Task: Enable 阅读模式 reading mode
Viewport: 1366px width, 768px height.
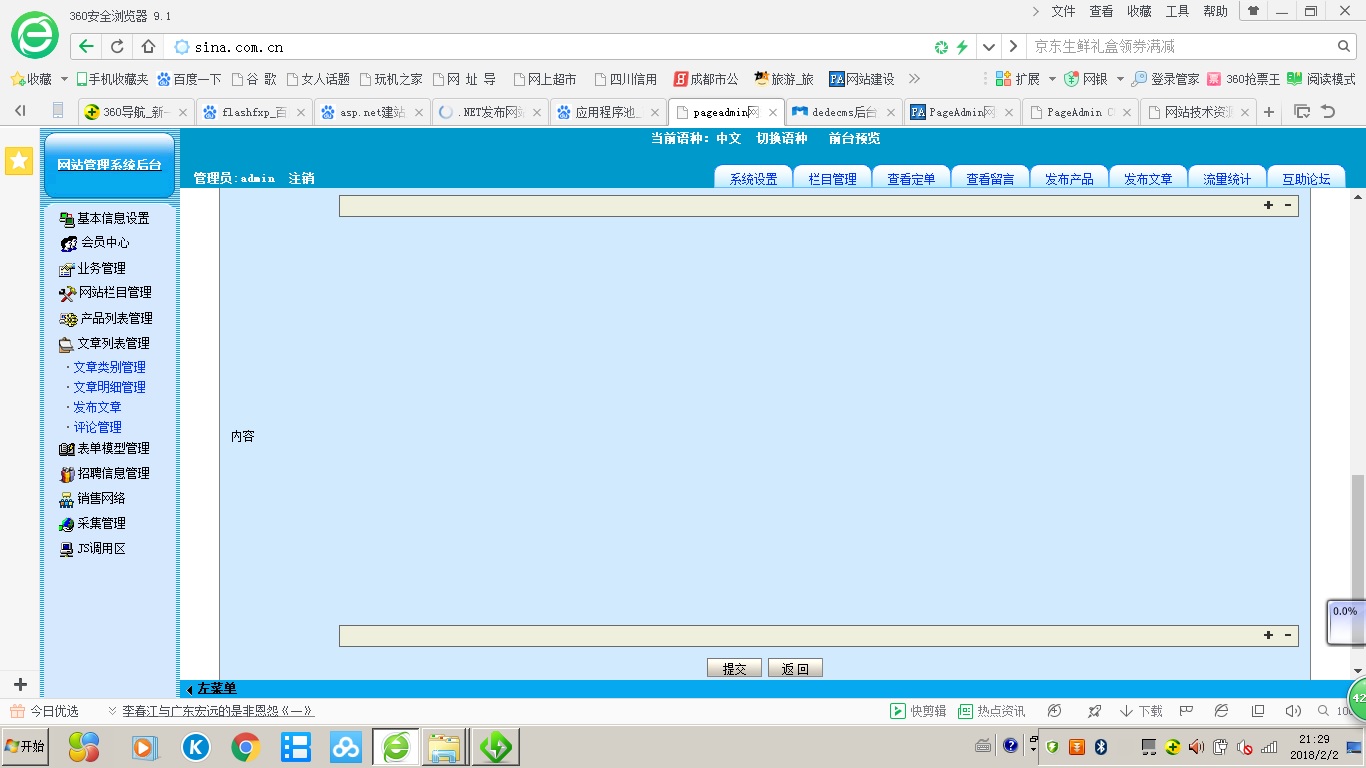Action: click(1321, 79)
